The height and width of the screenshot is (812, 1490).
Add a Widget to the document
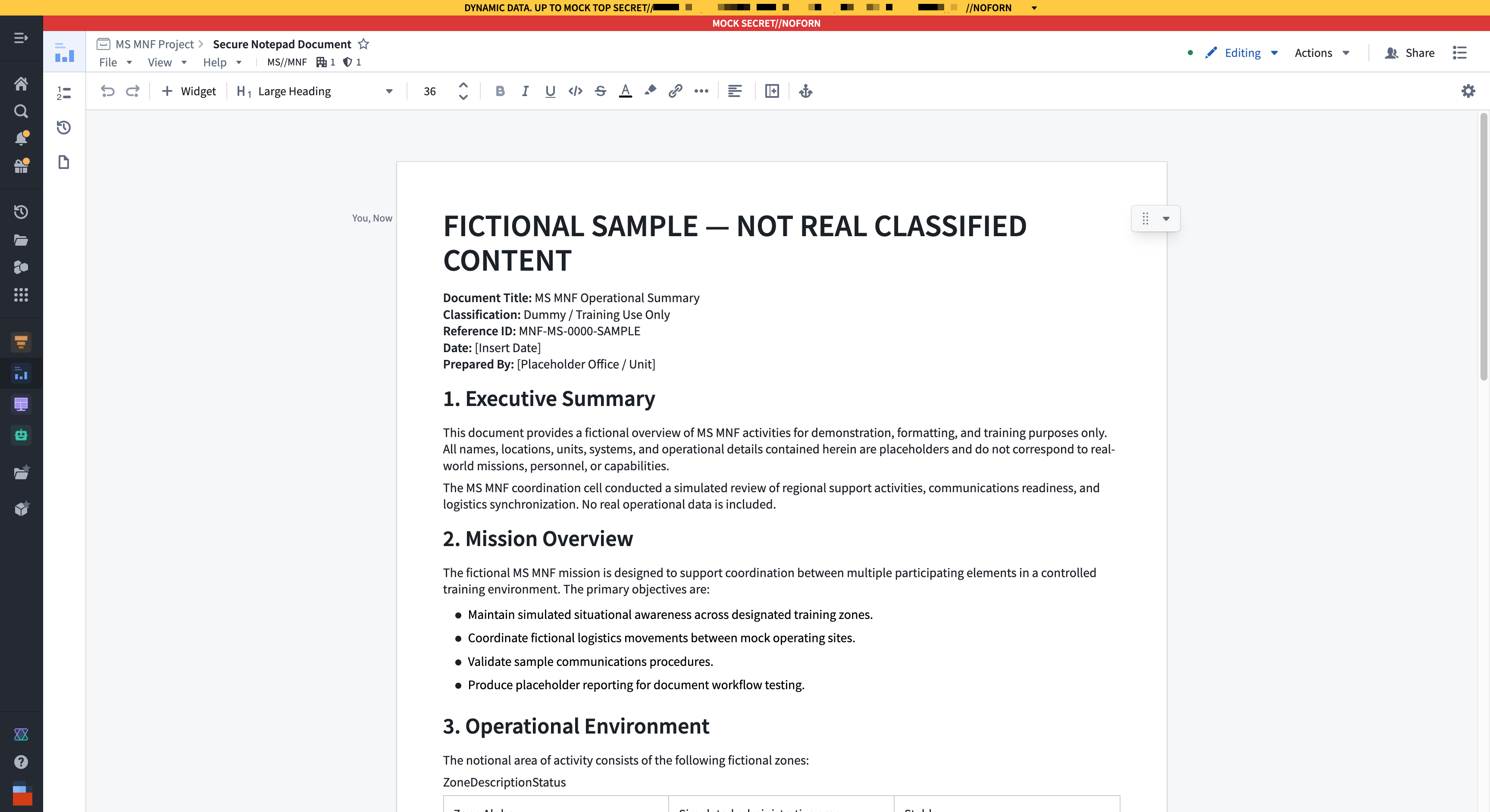(x=188, y=91)
